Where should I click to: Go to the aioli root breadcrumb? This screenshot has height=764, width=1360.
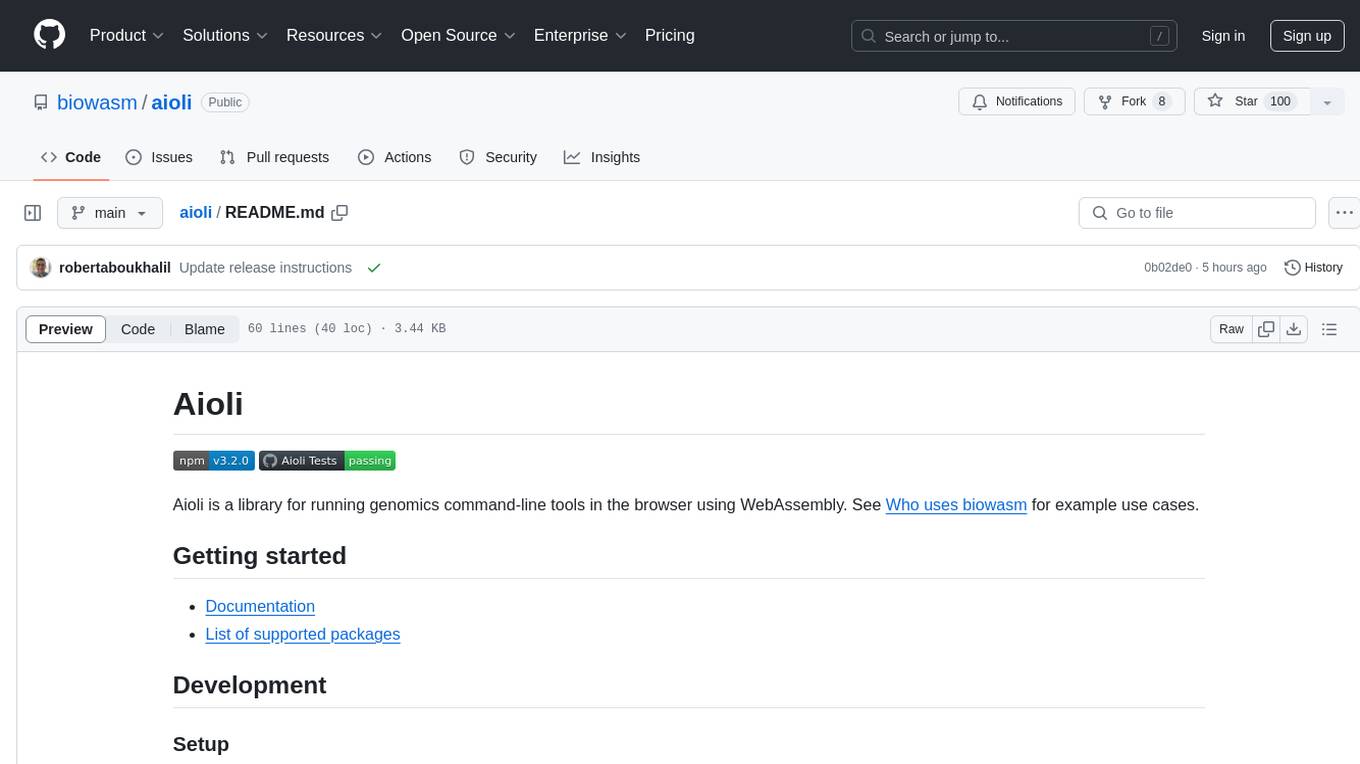(x=195, y=212)
